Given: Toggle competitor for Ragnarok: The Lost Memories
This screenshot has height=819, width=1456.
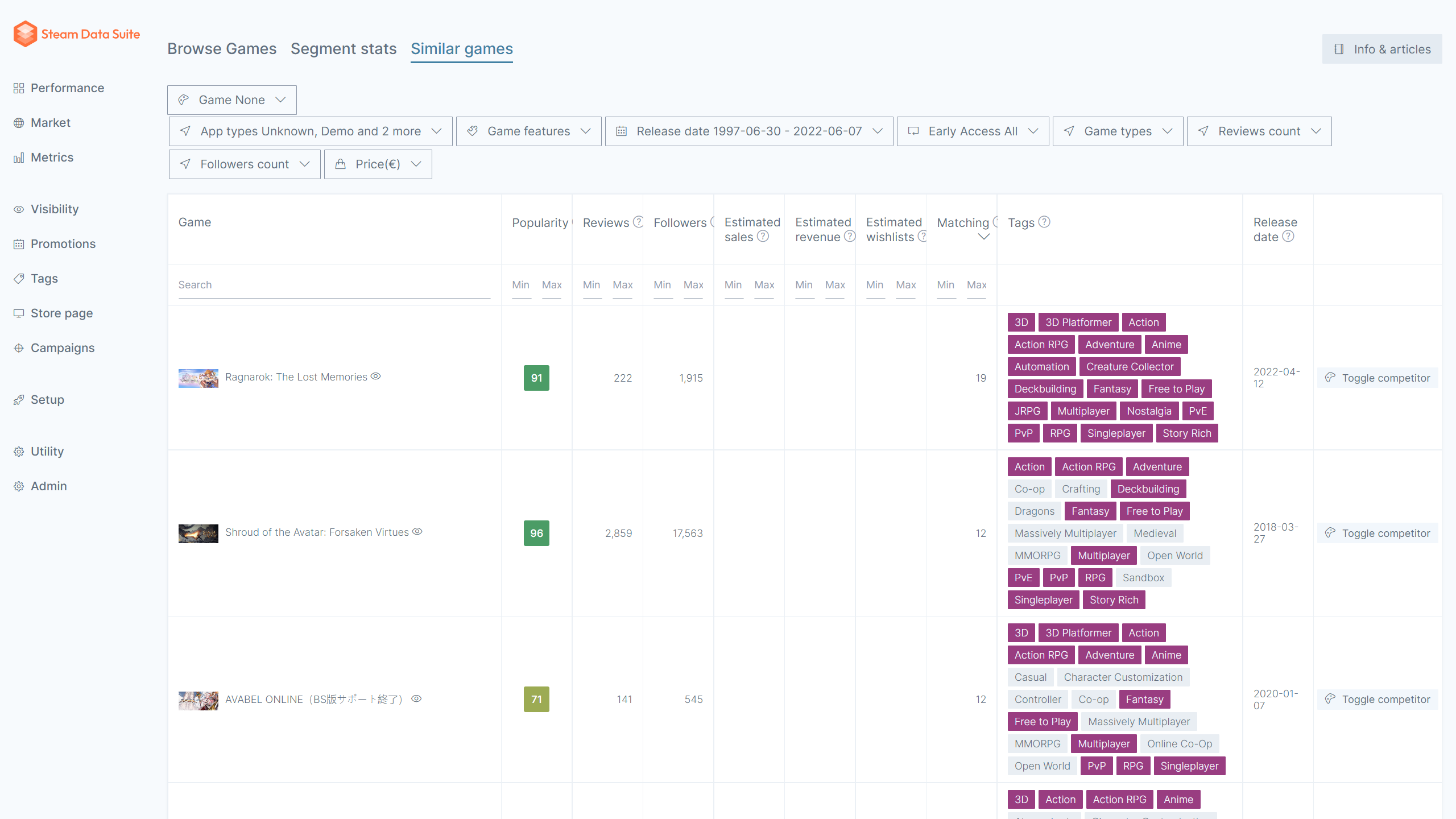Looking at the screenshot, I should [1378, 378].
